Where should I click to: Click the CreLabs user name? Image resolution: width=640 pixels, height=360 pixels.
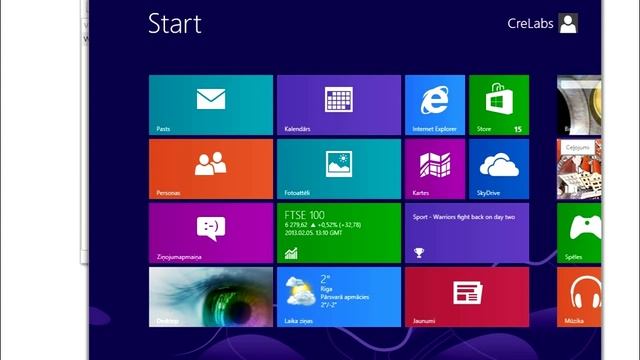coord(530,24)
